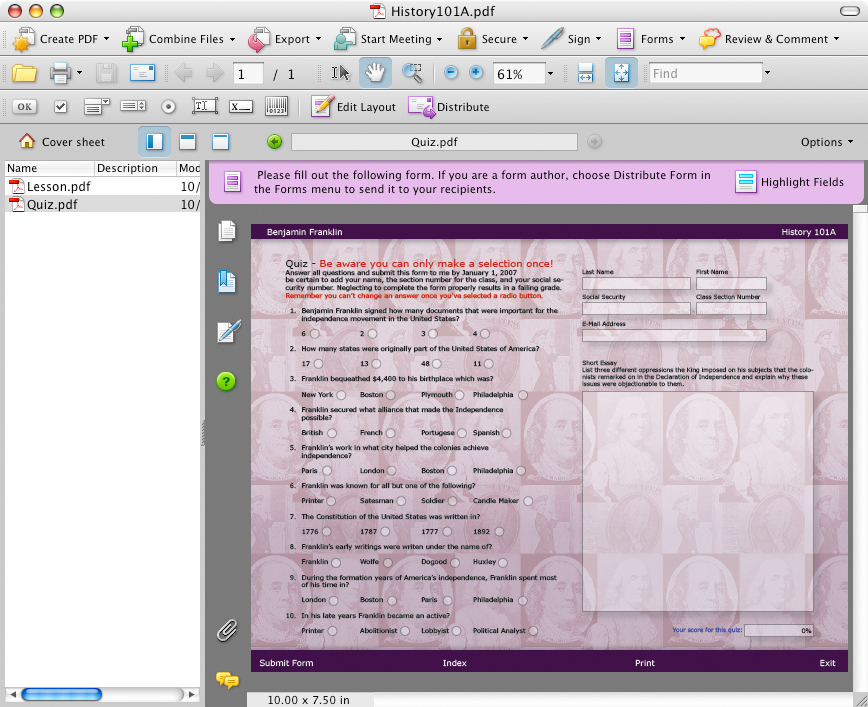Click the Digital Signature field tool
868x707 pixels.
(240, 107)
